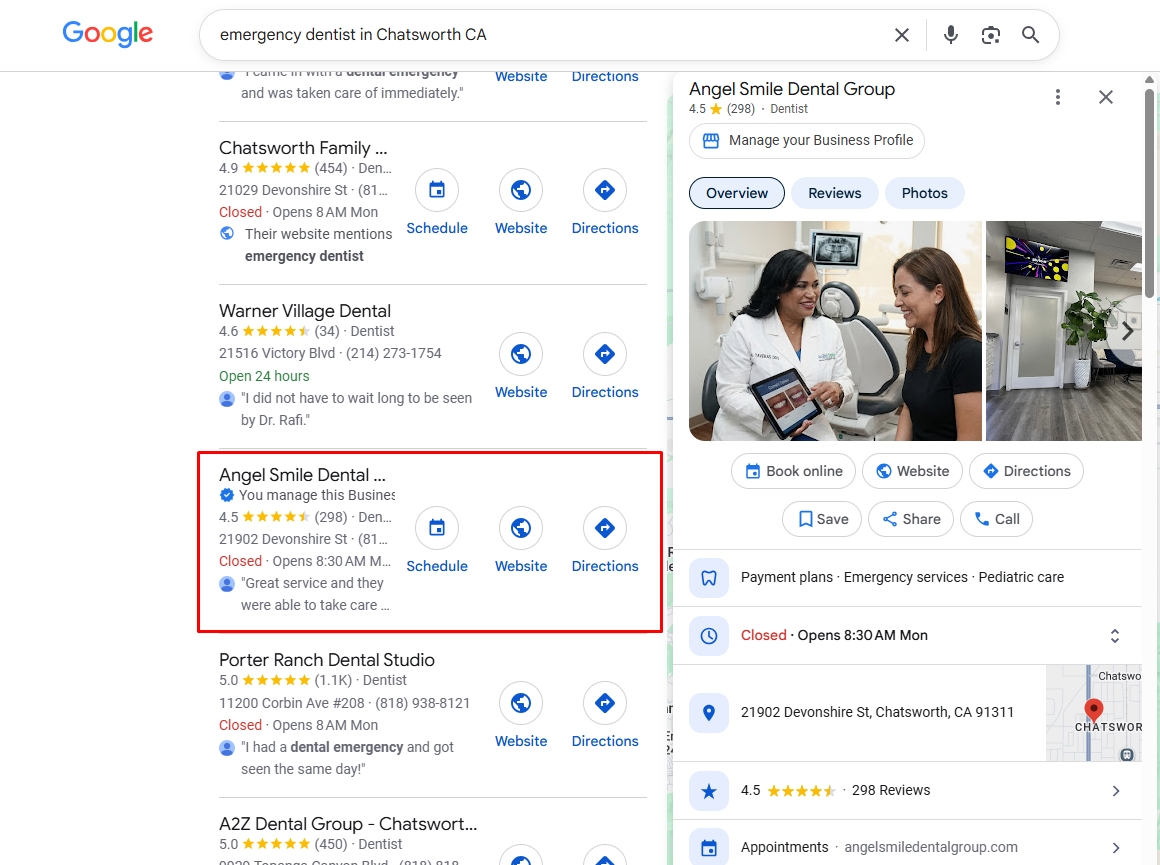The width and height of the screenshot is (1160, 865).
Task: Switch to the Reviews tab
Action: click(x=834, y=193)
